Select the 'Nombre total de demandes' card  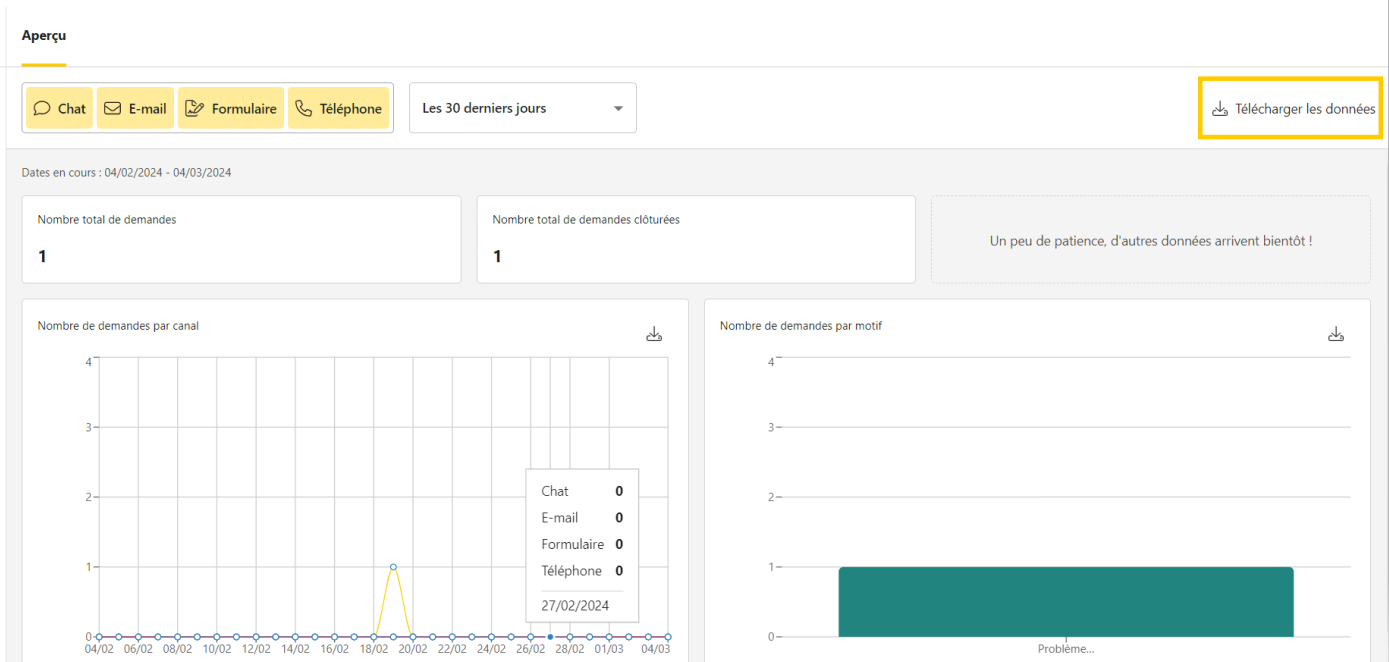[x=241, y=239]
